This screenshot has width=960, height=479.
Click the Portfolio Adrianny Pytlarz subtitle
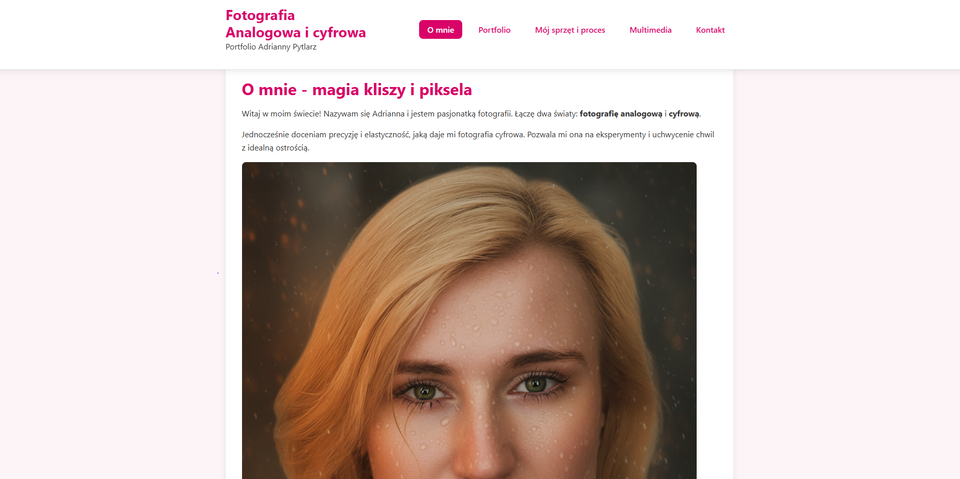pos(271,47)
